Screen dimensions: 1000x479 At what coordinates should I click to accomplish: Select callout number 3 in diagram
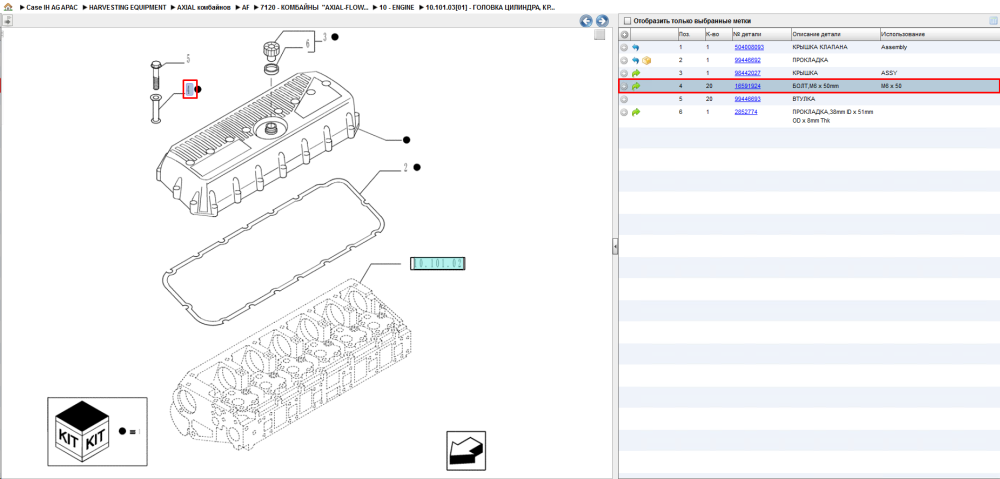tap(324, 37)
